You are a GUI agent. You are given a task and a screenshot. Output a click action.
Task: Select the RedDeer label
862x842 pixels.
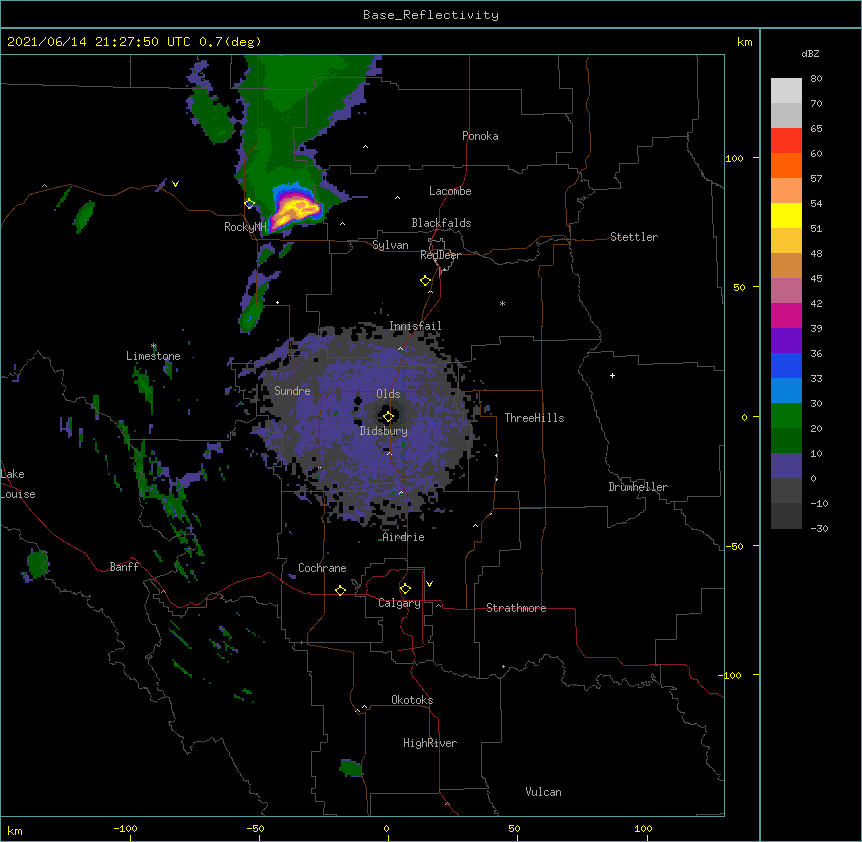tap(440, 255)
